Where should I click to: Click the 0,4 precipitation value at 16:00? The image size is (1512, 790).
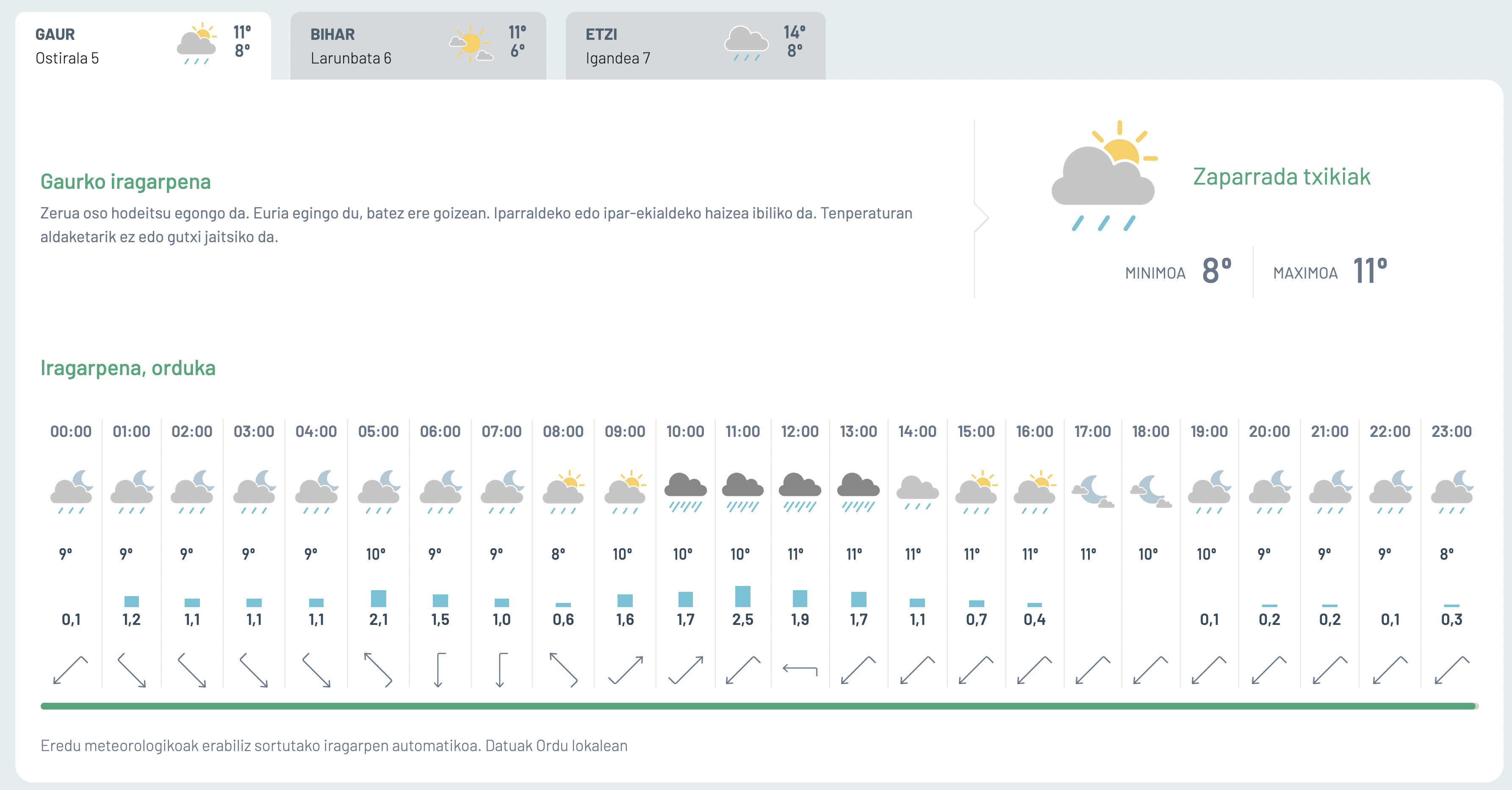point(1034,619)
